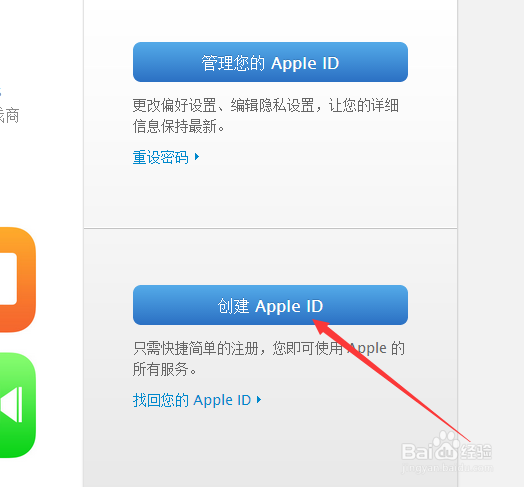Click the chevron after 找回您的 Apple ID
Image resolution: width=524 pixels, height=487 pixels.
pyautogui.click(x=259, y=399)
